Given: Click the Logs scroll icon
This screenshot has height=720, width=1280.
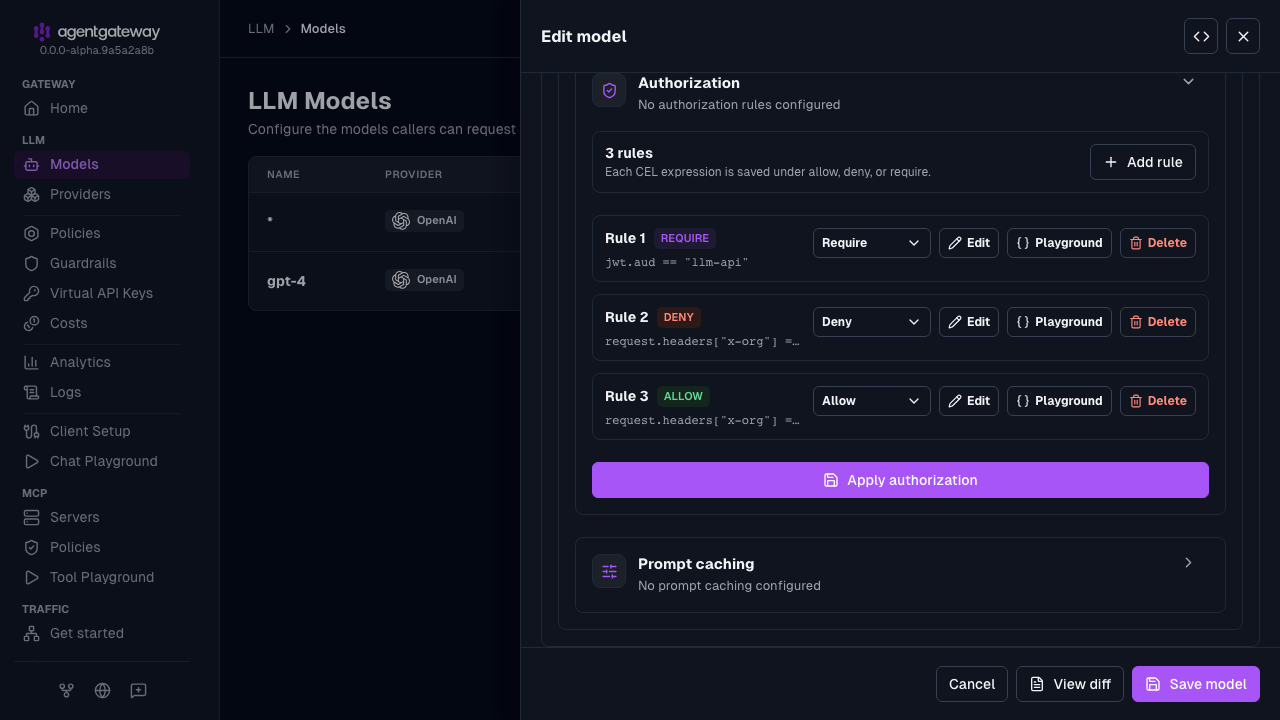Looking at the screenshot, I should pyautogui.click(x=31, y=392).
